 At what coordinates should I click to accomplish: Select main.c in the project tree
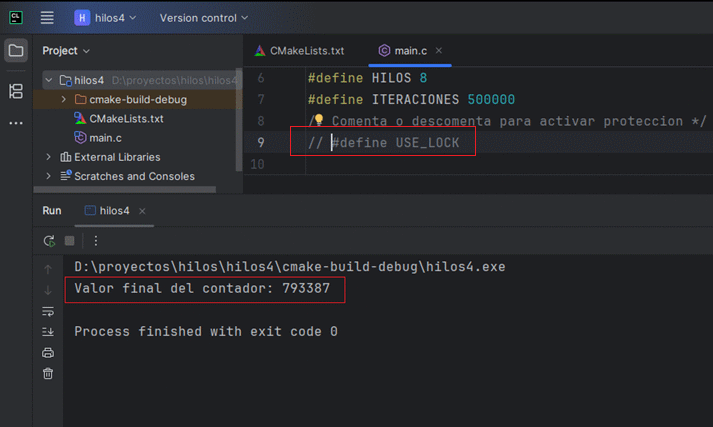point(105,137)
